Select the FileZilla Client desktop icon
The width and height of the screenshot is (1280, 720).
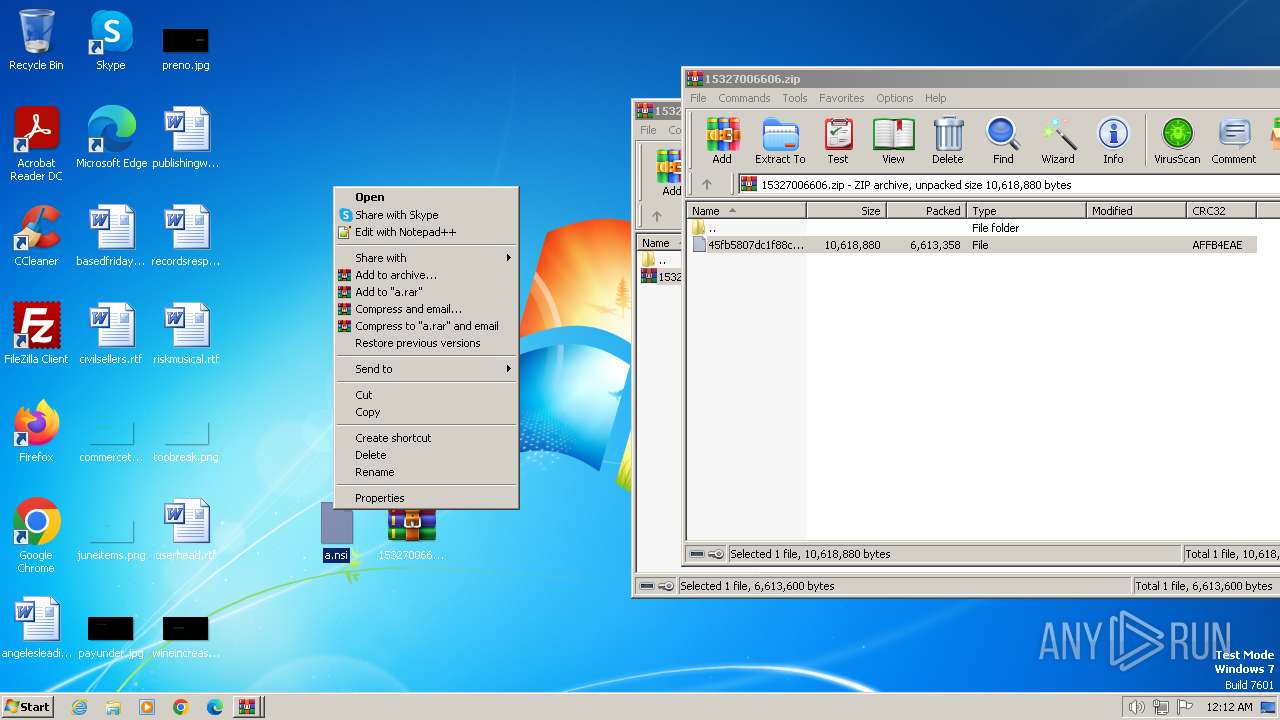pyautogui.click(x=36, y=334)
